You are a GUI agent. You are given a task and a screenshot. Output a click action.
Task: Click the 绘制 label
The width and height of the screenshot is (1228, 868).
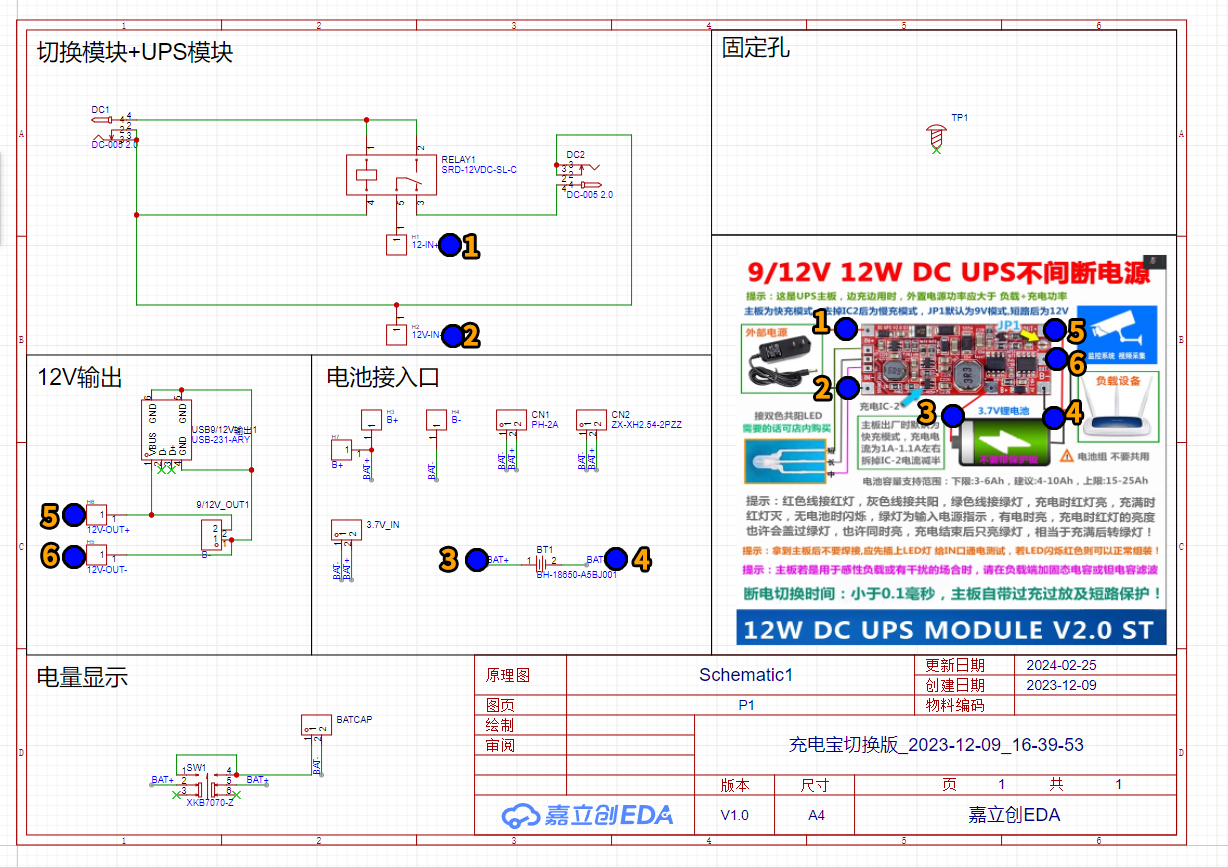(x=500, y=725)
